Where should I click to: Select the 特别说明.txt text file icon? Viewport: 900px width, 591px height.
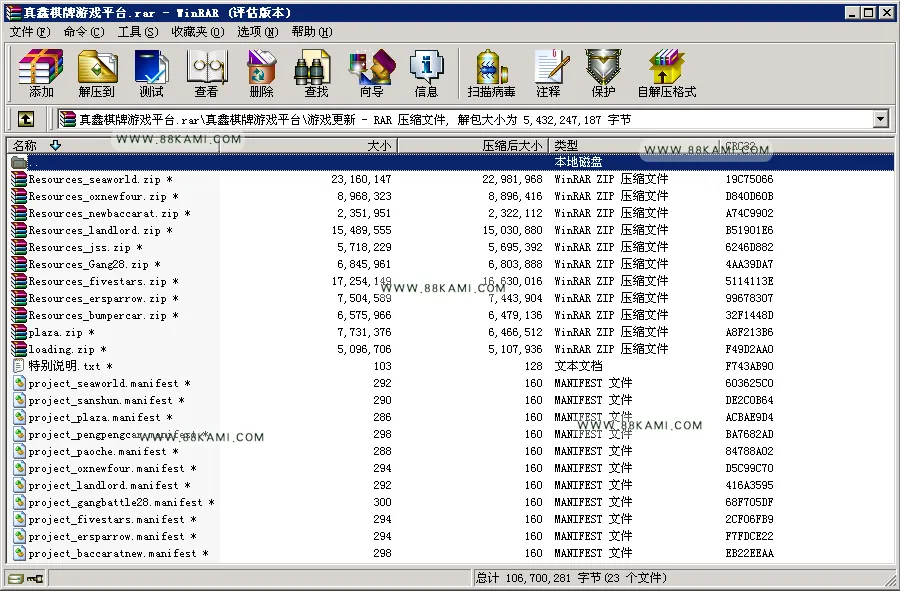pos(19,366)
